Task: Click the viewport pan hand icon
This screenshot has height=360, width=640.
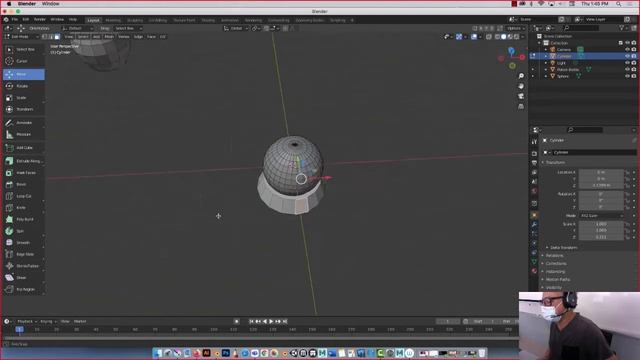Action: 521,86
